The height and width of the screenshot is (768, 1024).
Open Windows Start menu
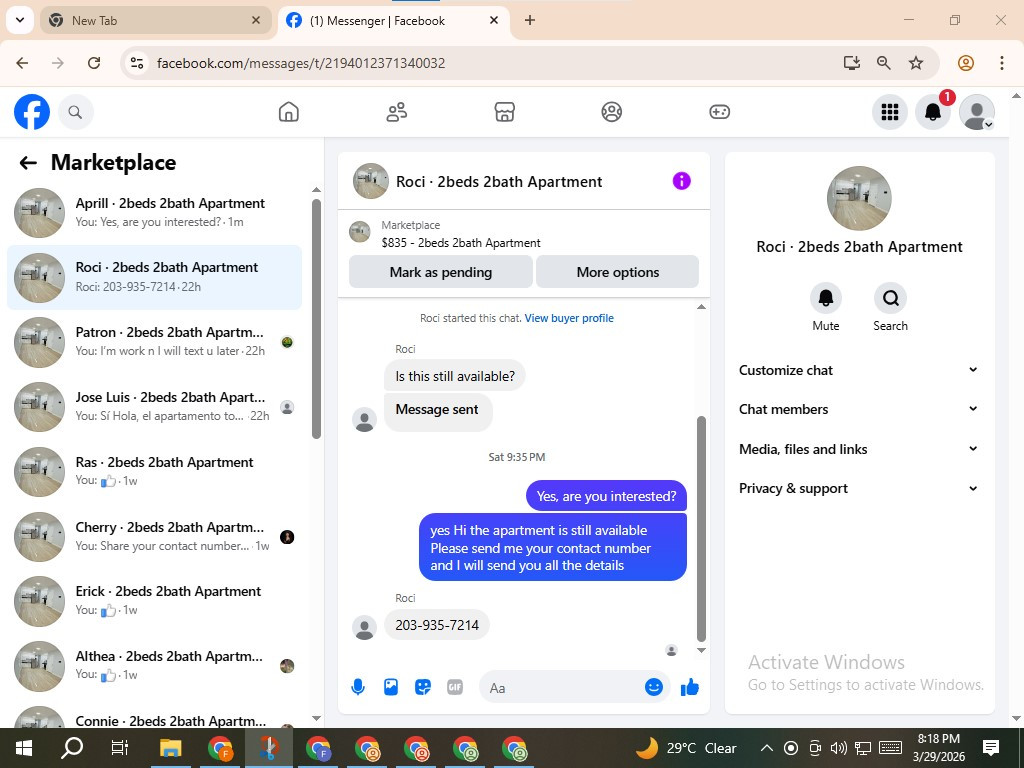point(23,748)
